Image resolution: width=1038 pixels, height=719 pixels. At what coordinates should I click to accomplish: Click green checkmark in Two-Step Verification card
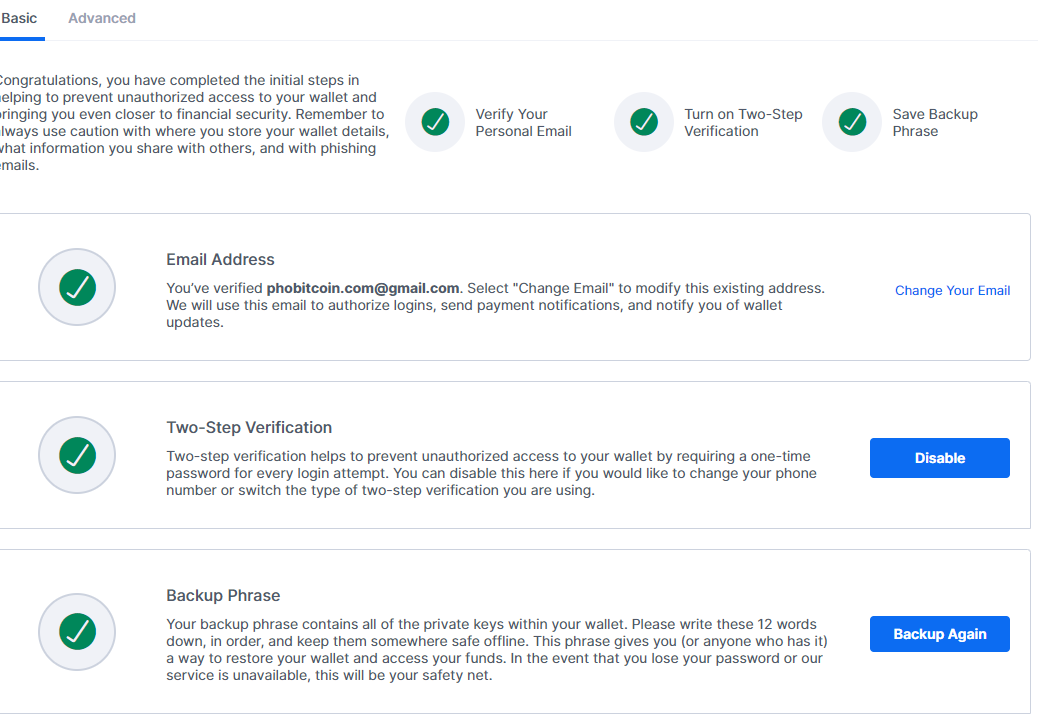[x=77, y=456]
